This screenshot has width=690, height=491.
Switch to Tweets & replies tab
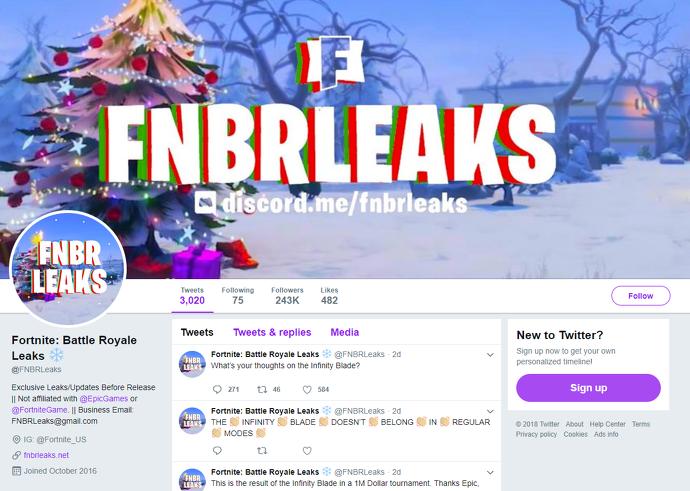click(272, 332)
